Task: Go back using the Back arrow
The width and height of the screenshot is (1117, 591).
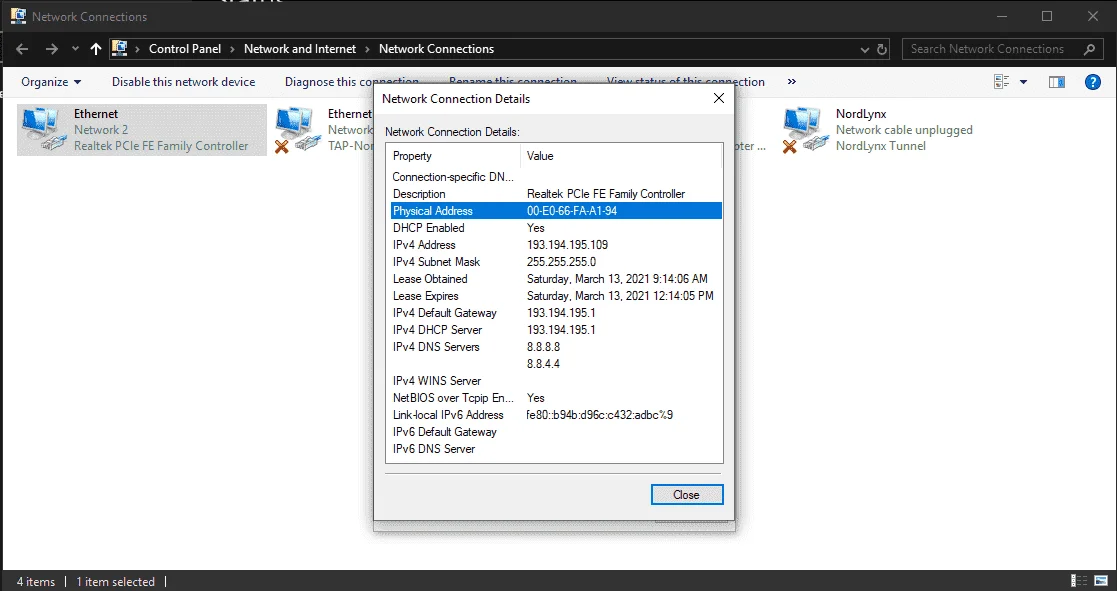Action: 22,49
